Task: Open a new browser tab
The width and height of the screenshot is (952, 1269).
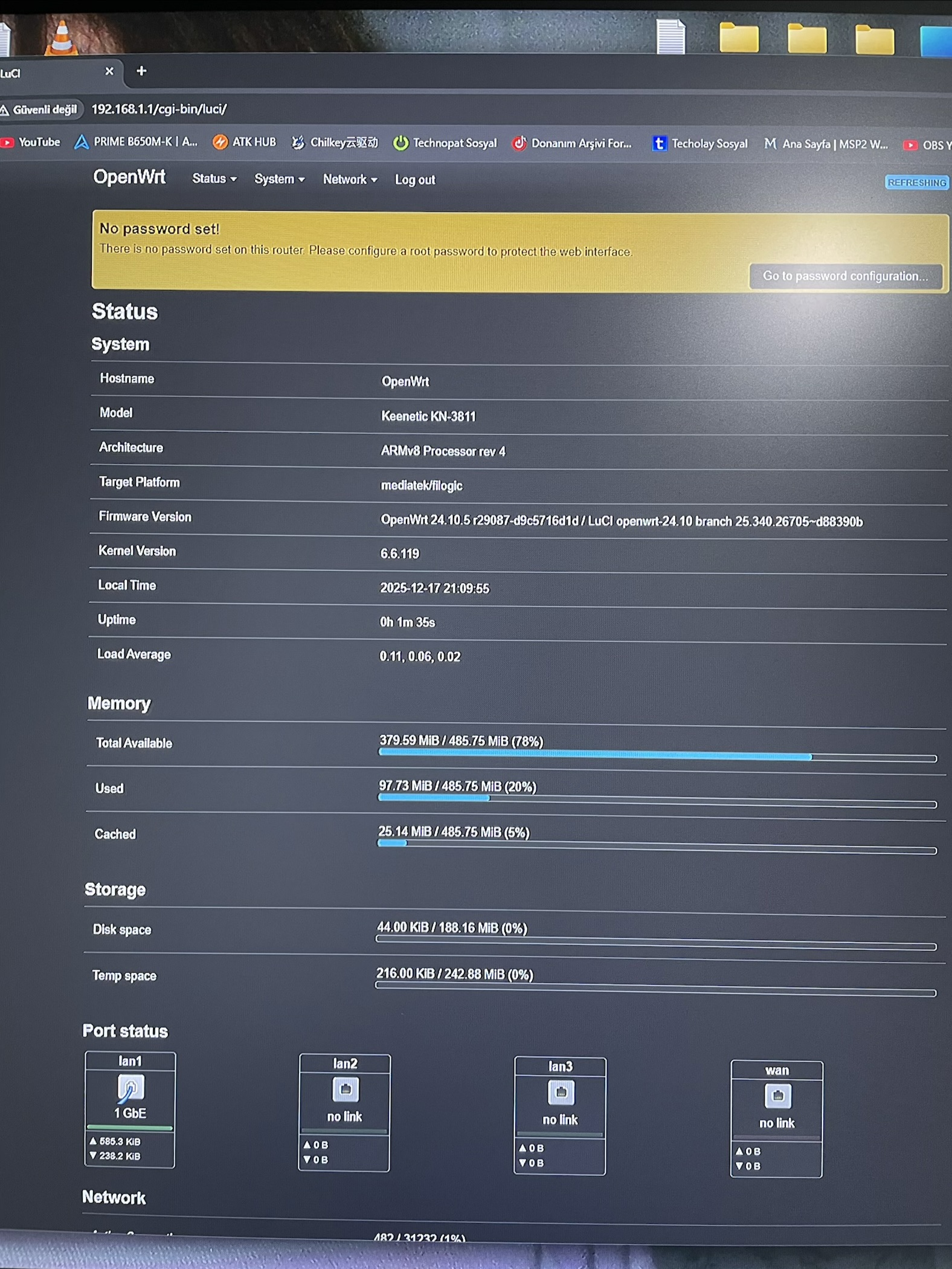Action: pyautogui.click(x=141, y=71)
